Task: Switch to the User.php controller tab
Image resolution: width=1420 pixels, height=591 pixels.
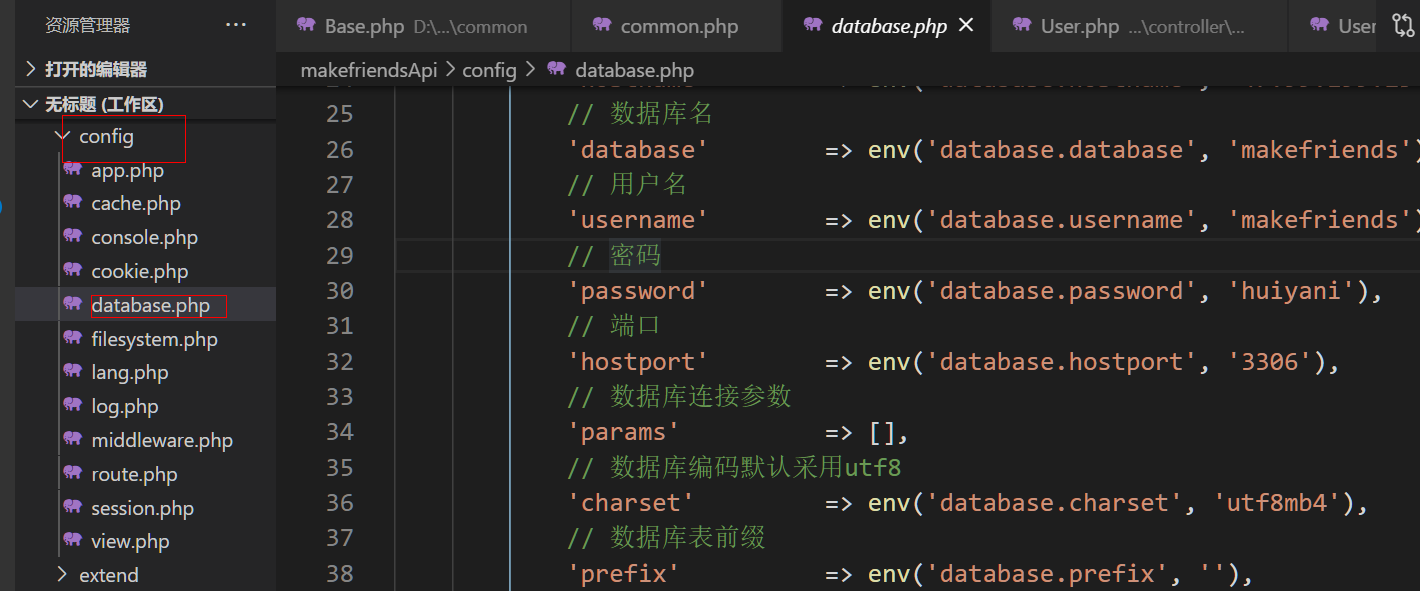Action: point(1078,26)
